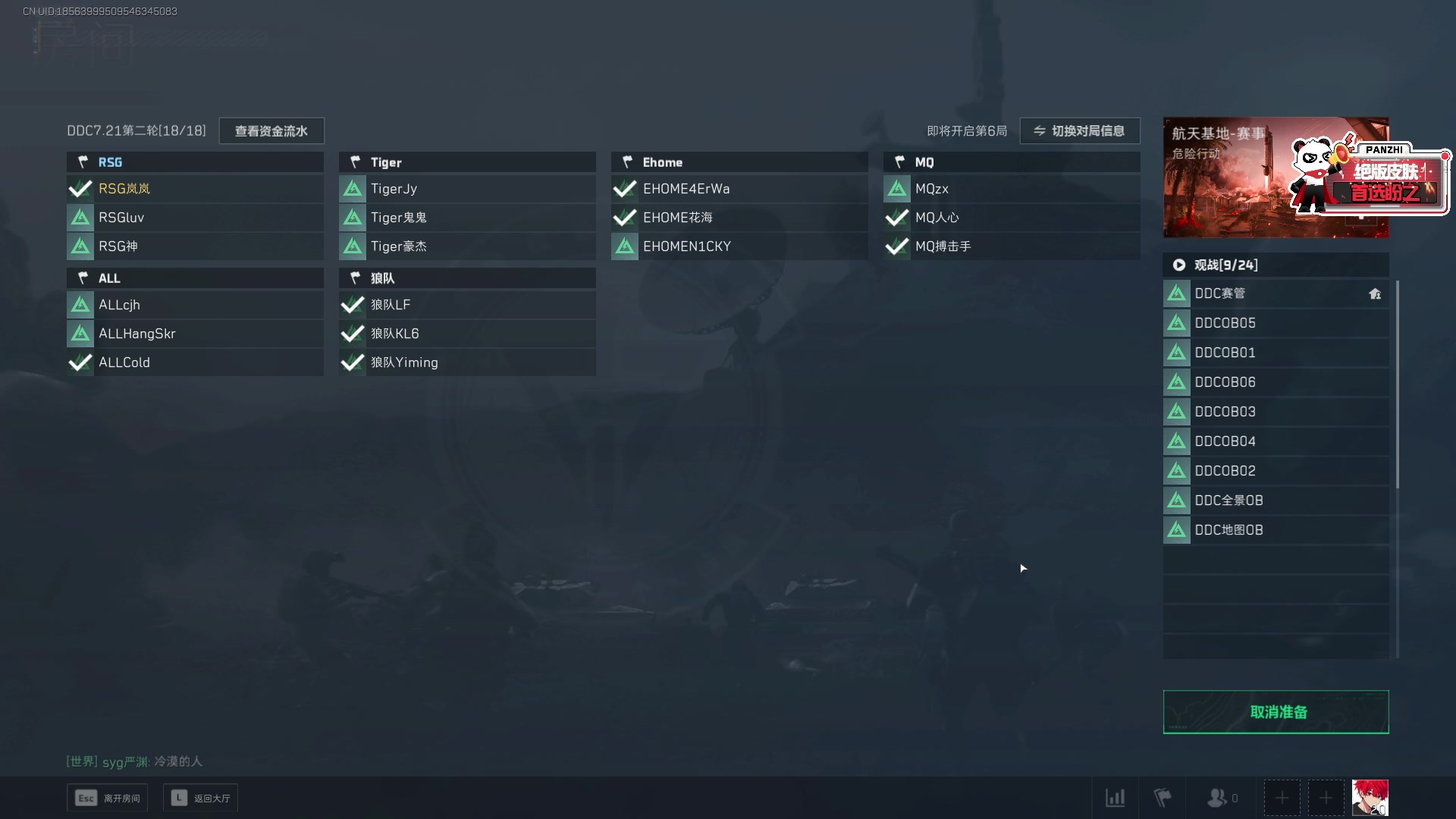Image resolution: width=1456 pixels, height=819 pixels.
Task: Click the host house icon beside DDC赛管
Action: tap(1375, 294)
